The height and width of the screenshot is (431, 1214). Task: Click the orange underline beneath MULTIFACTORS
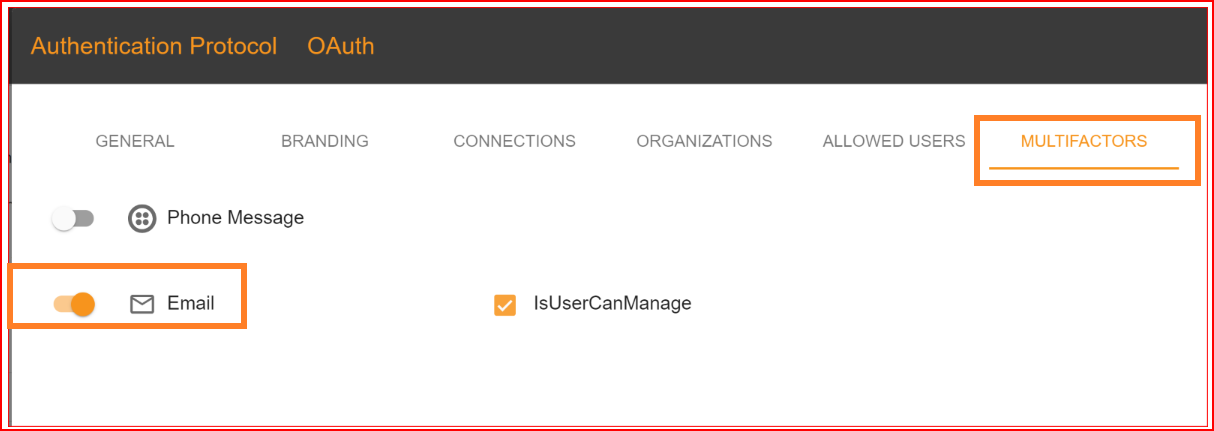[x=1084, y=167]
